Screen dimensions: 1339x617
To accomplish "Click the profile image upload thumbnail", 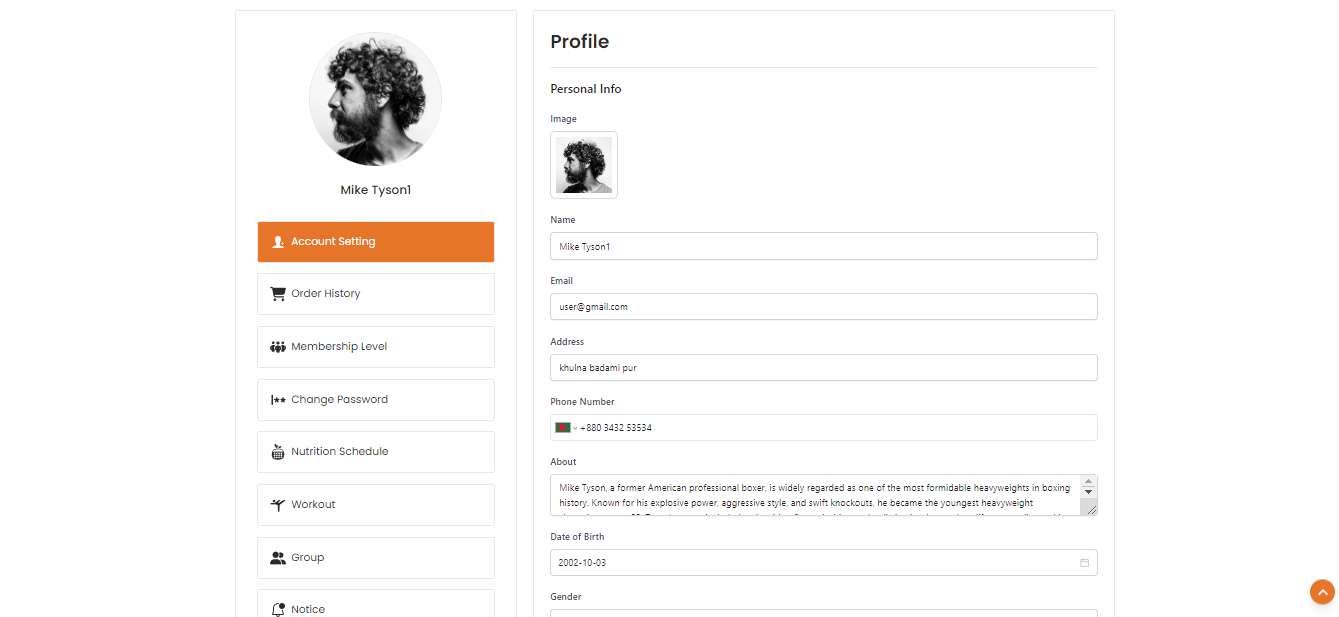I will pos(584,165).
